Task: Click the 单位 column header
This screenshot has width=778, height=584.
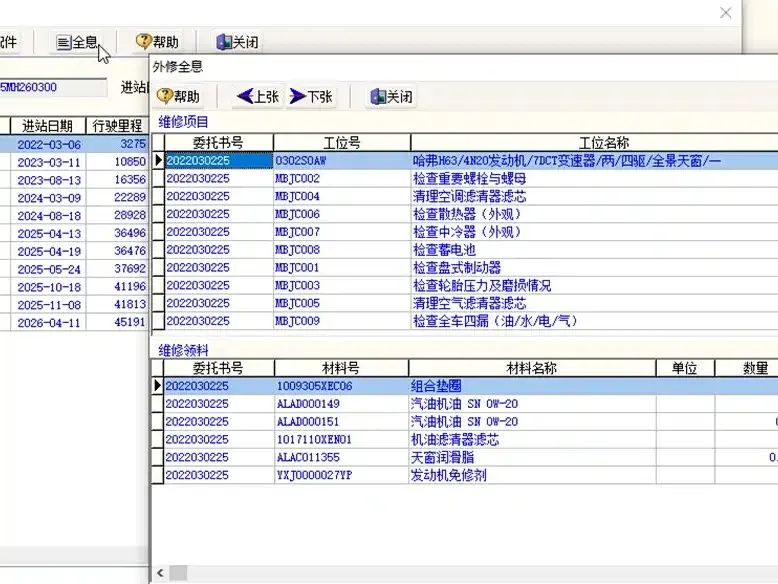Action: click(x=685, y=368)
